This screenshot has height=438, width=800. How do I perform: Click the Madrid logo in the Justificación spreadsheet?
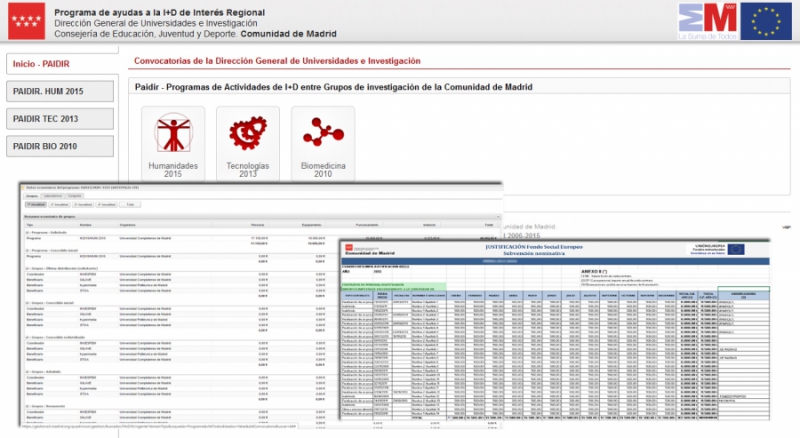[x=349, y=248]
